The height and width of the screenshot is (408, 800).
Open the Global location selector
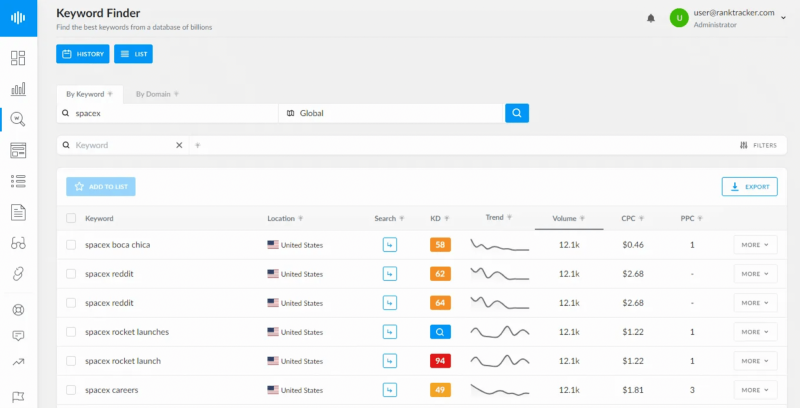pos(391,113)
